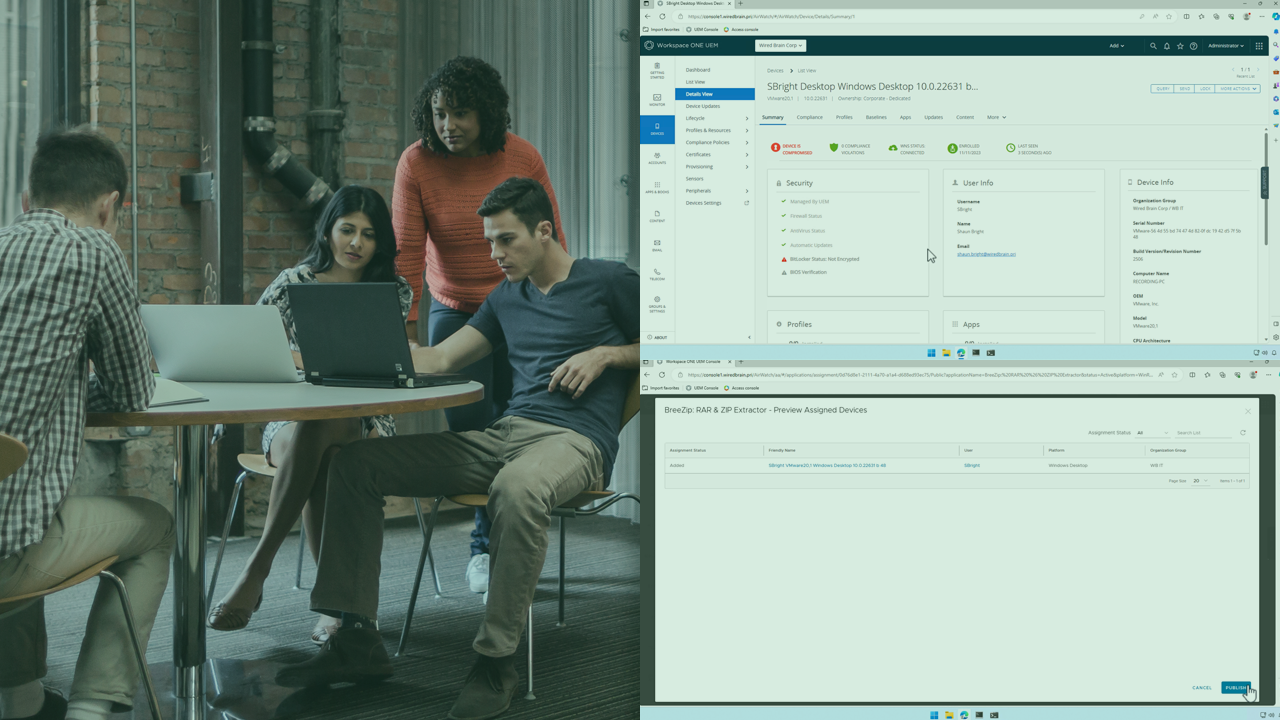Click the search magnifier in the UEM header
Viewport: 1280px width, 720px height.
[x=1153, y=46]
